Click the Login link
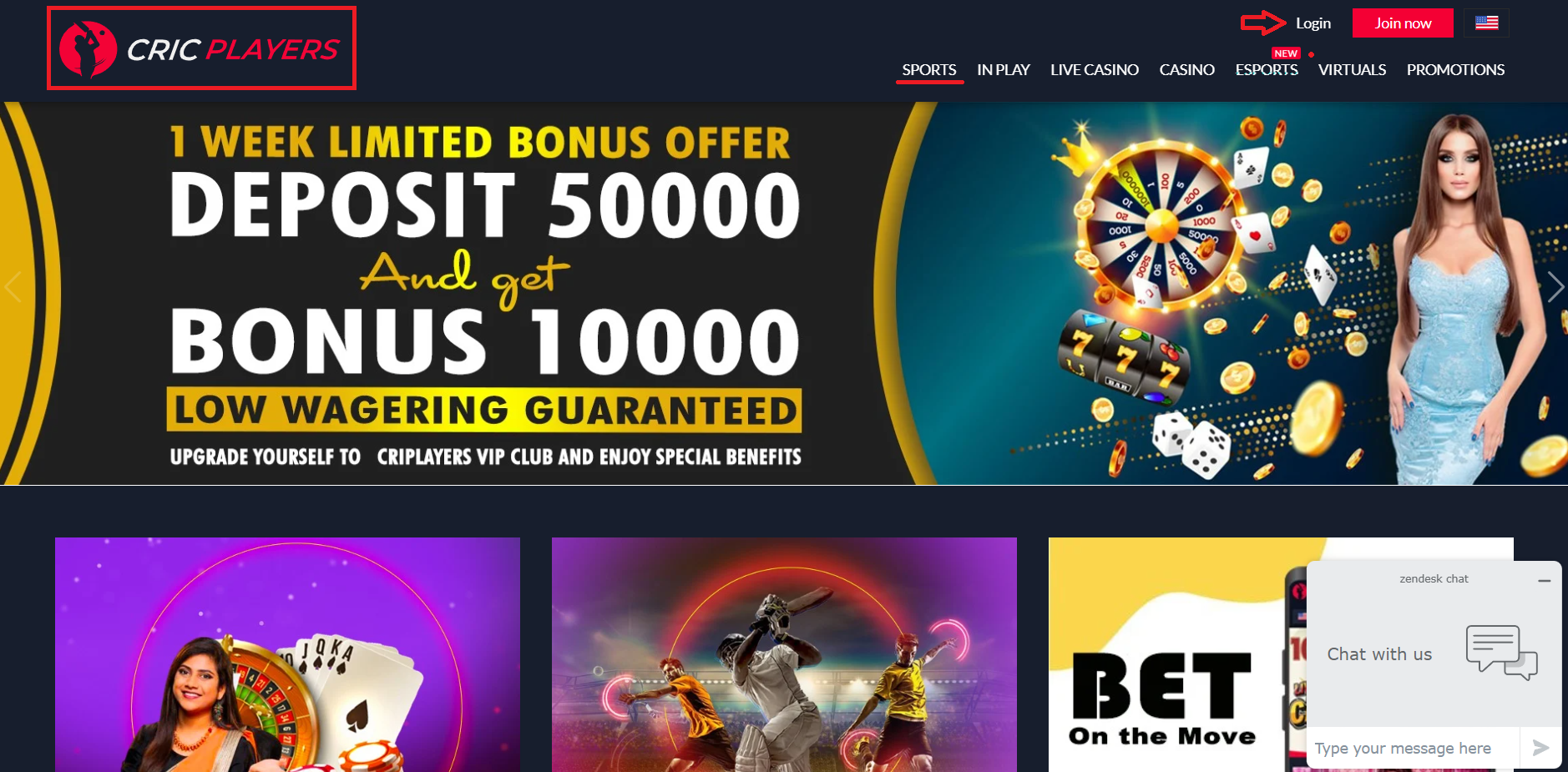This screenshot has width=1568, height=772. tap(1313, 23)
